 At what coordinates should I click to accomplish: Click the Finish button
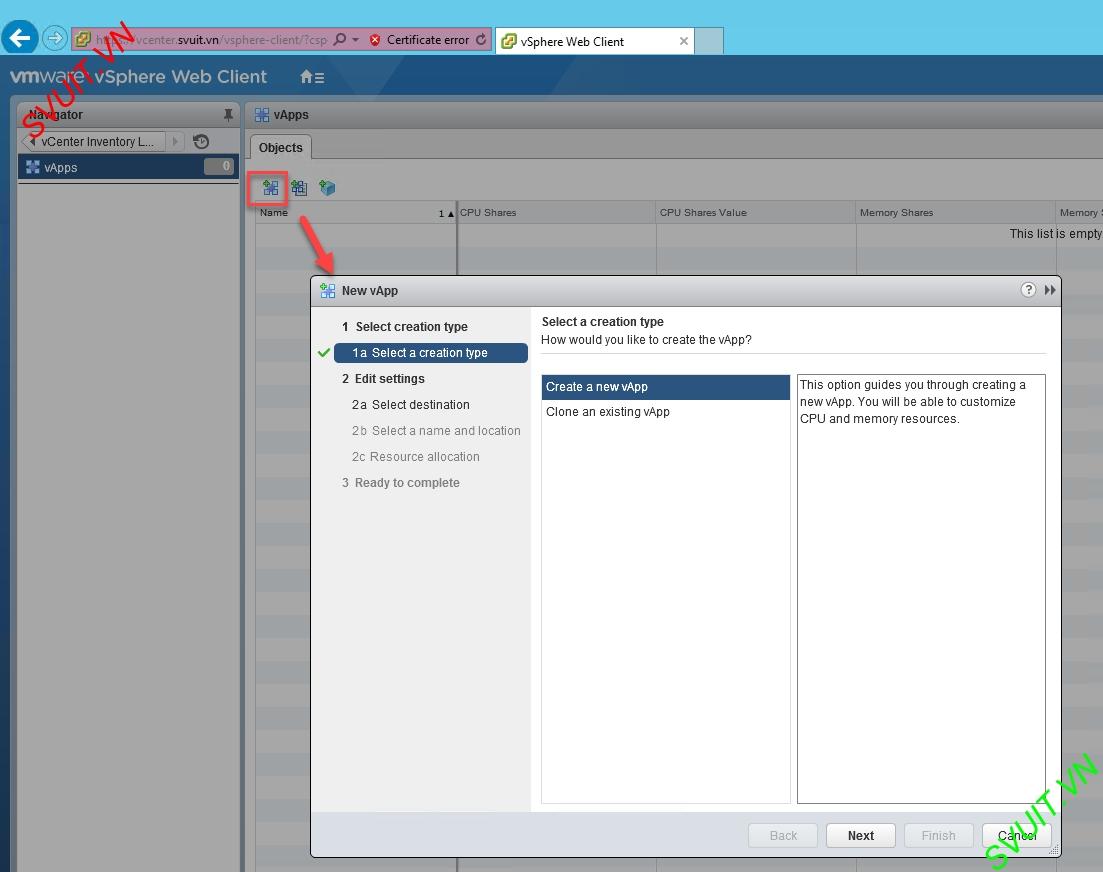(938, 835)
